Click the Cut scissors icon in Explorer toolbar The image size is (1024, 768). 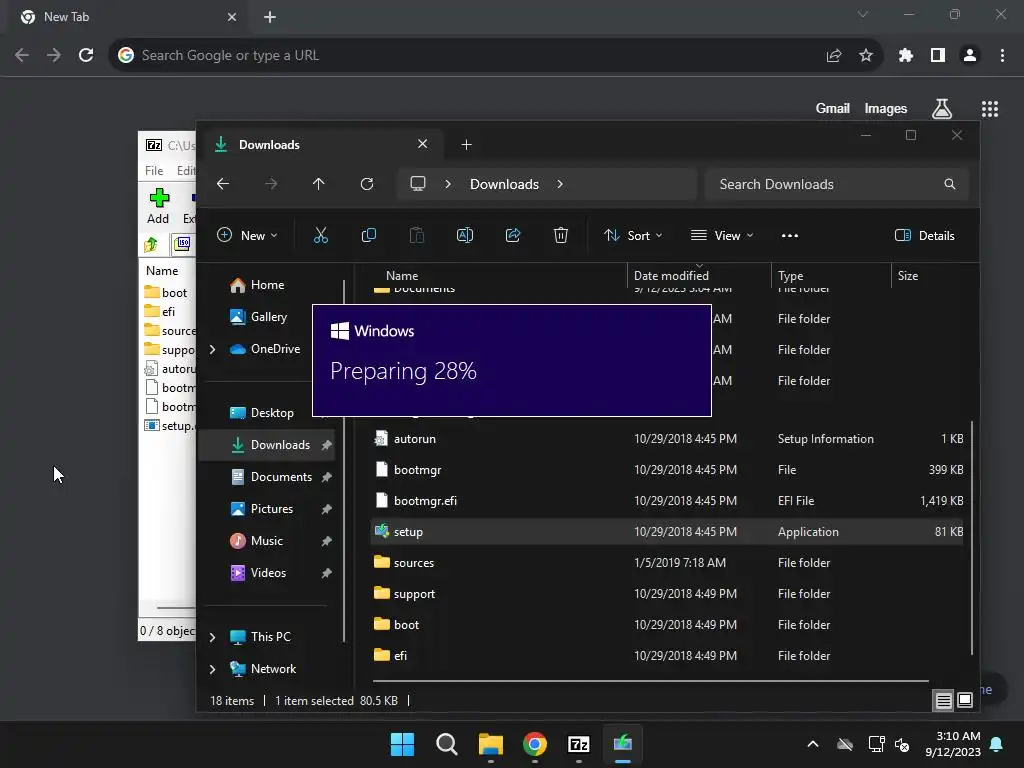[321, 235]
